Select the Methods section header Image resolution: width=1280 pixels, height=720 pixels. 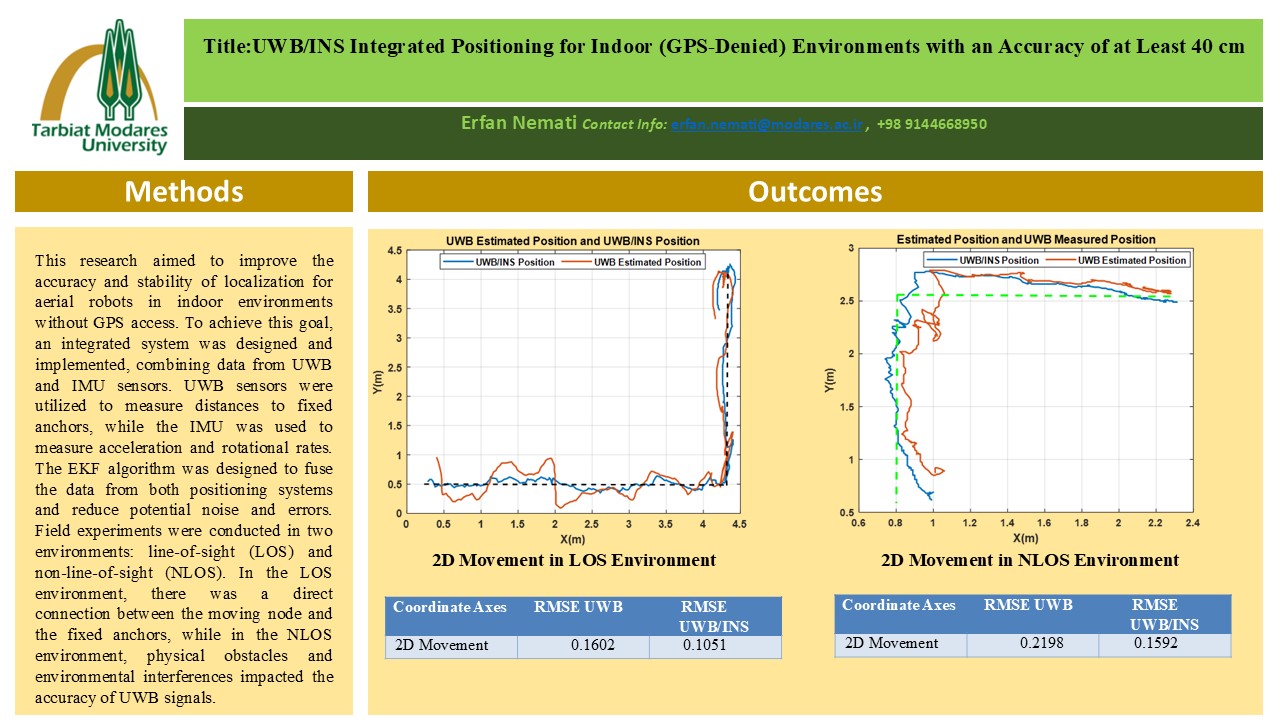pyautogui.click(x=184, y=191)
